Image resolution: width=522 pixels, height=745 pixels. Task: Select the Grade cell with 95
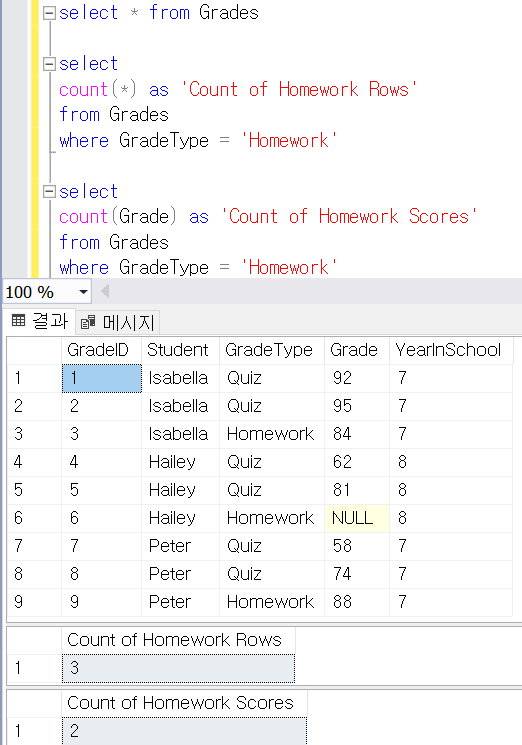pyautogui.click(x=356, y=406)
